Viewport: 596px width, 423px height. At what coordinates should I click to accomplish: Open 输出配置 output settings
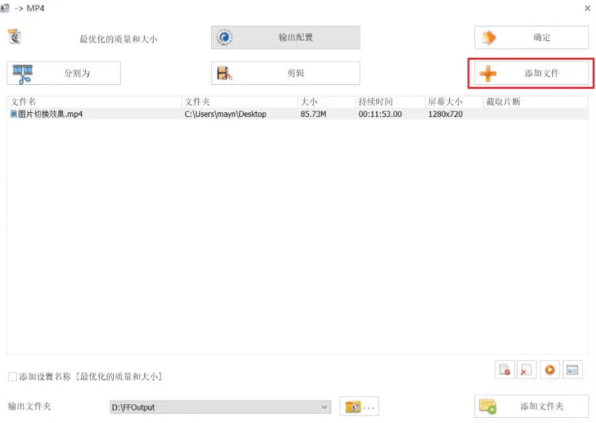(285, 37)
